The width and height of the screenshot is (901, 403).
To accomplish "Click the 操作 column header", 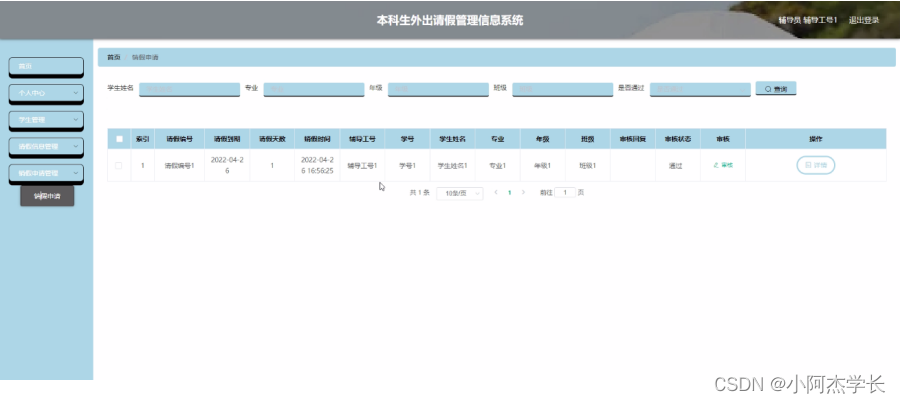I will (x=815, y=139).
